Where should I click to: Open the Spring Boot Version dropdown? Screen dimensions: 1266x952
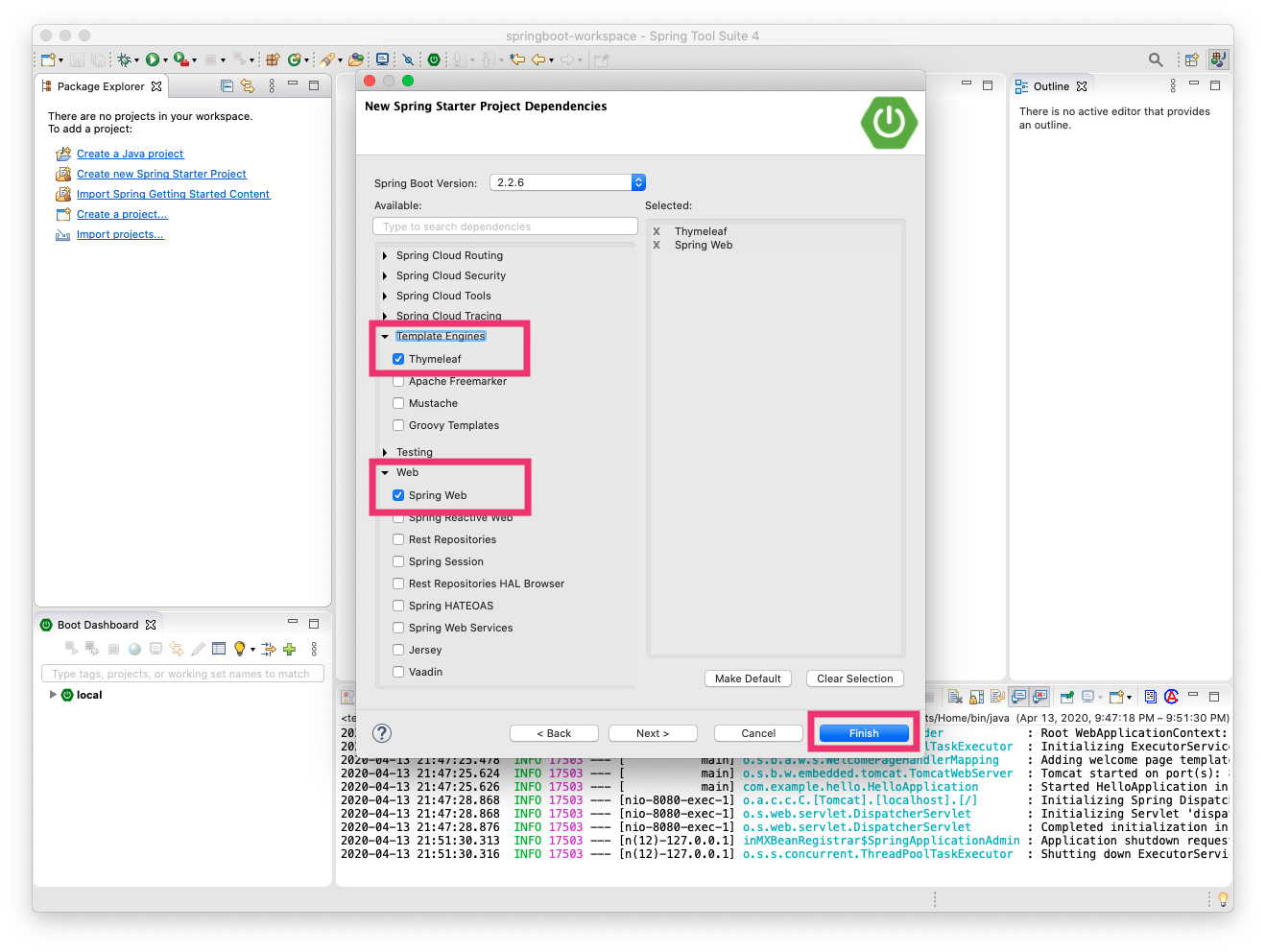637,181
